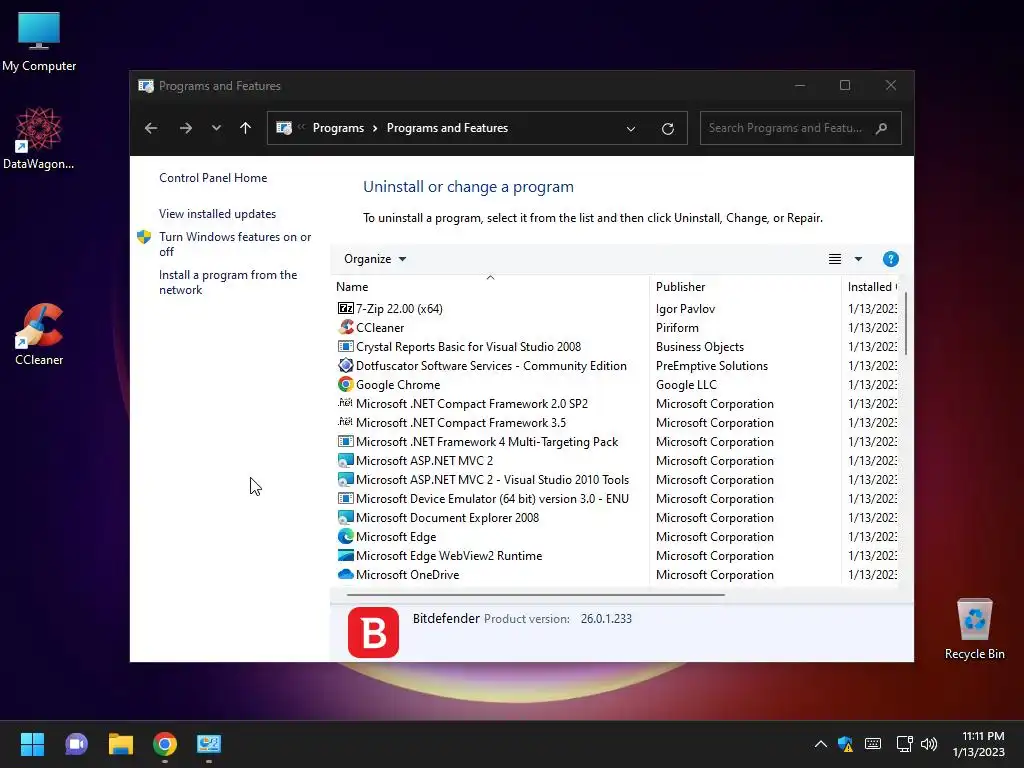1024x768 pixels.
Task: Open Install a program from the network
Action: (x=228, y=282)
